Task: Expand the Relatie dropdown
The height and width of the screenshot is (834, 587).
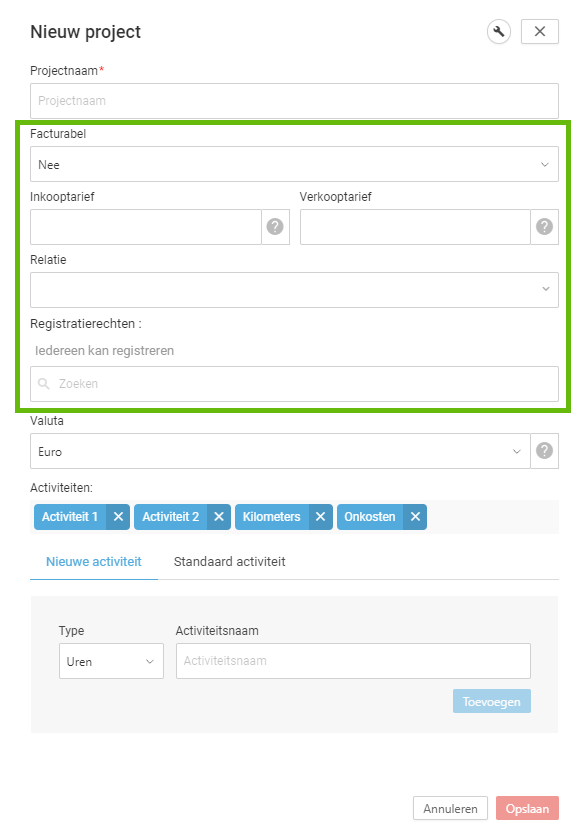Action: click(294, 290)
